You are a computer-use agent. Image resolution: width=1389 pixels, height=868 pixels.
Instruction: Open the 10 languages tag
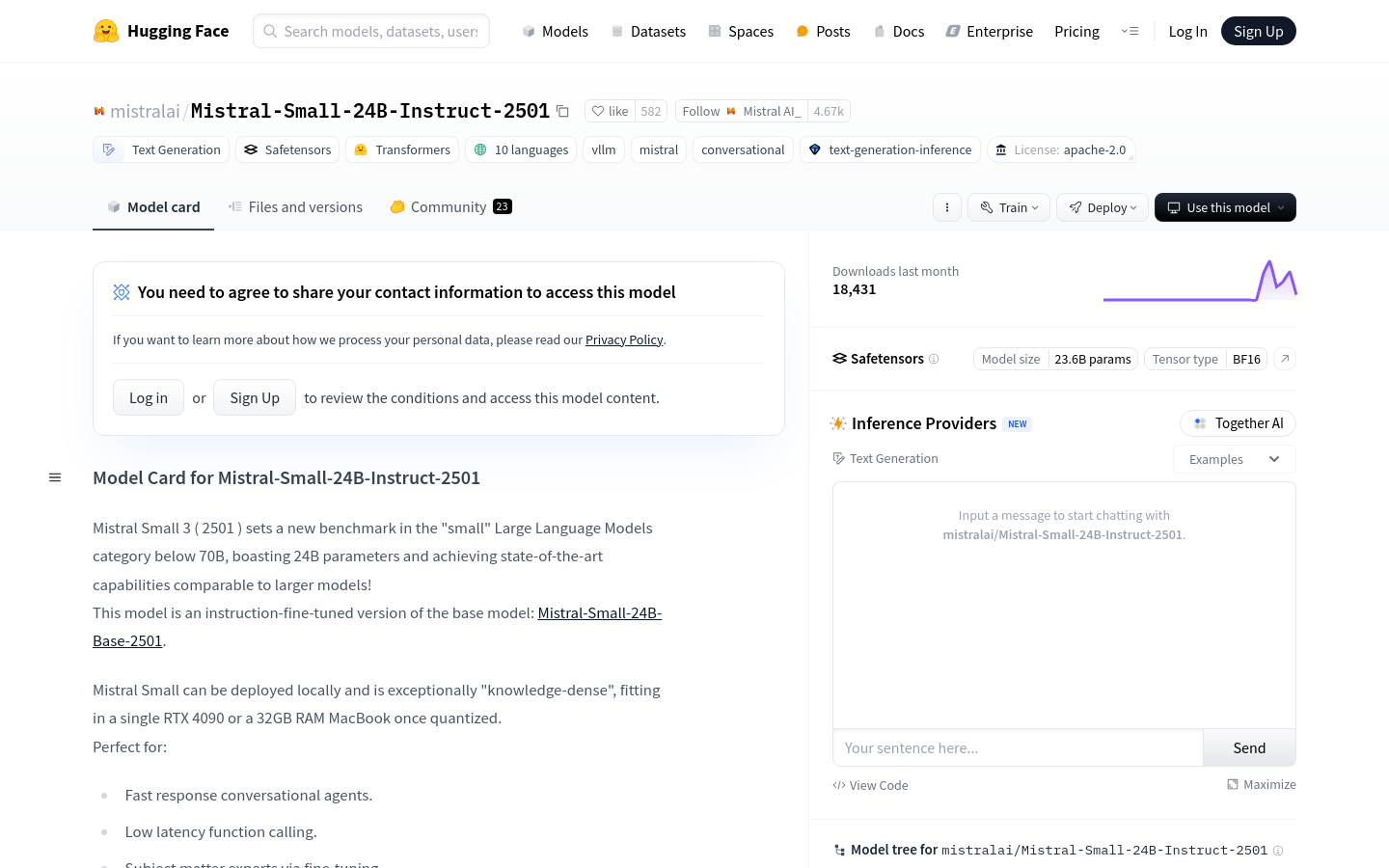pos(521,149)
